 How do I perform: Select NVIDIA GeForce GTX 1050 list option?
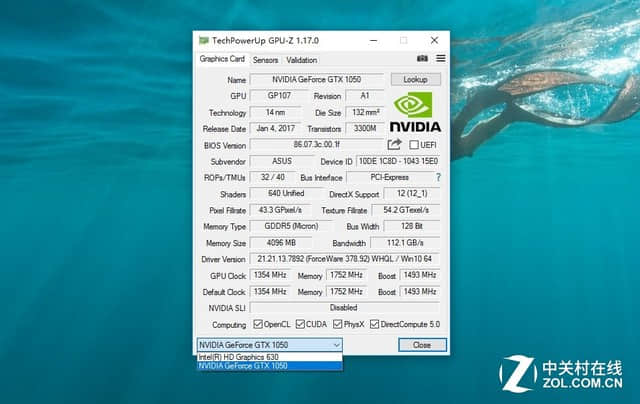click(x=270, y=366)
